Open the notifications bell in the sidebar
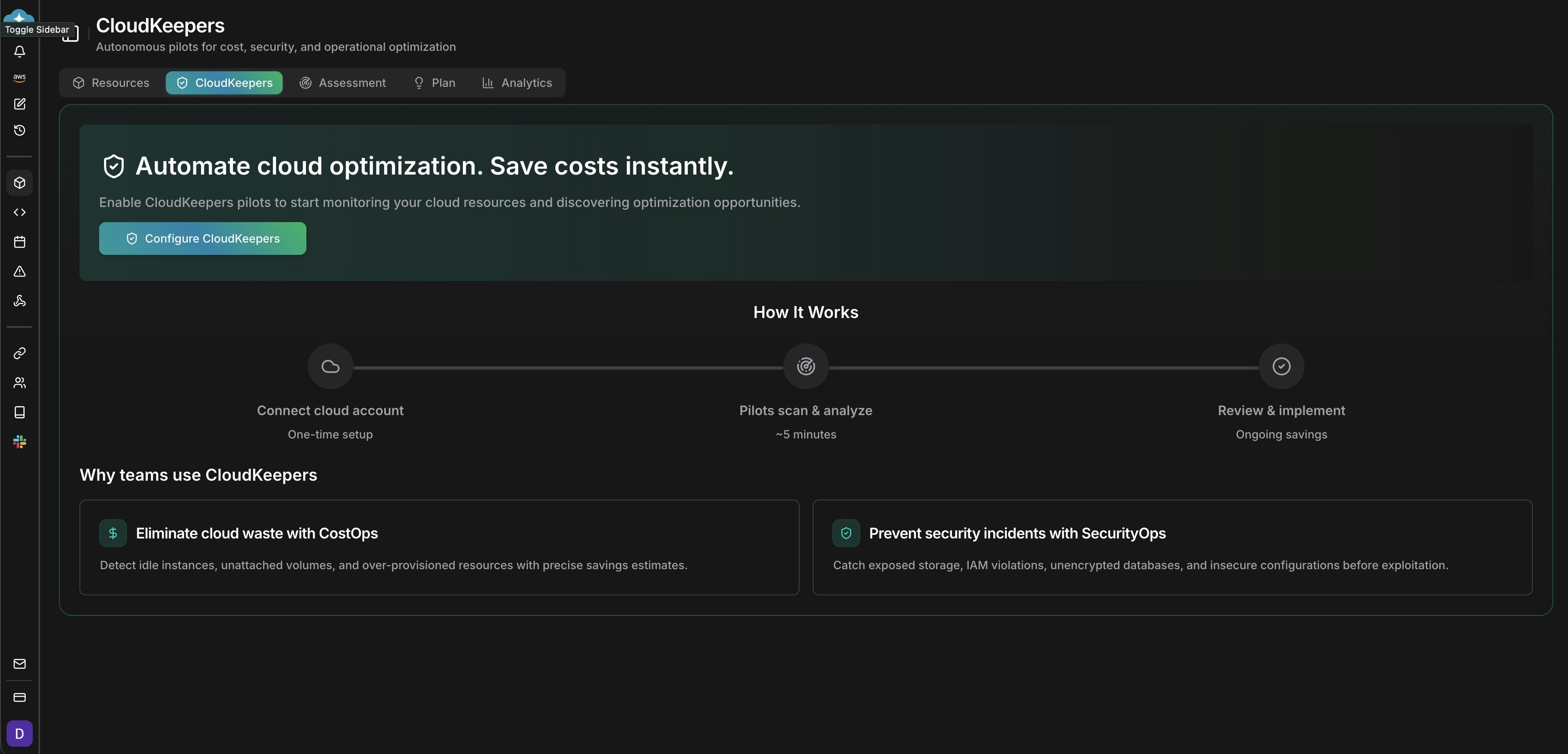 click(19, 51)
